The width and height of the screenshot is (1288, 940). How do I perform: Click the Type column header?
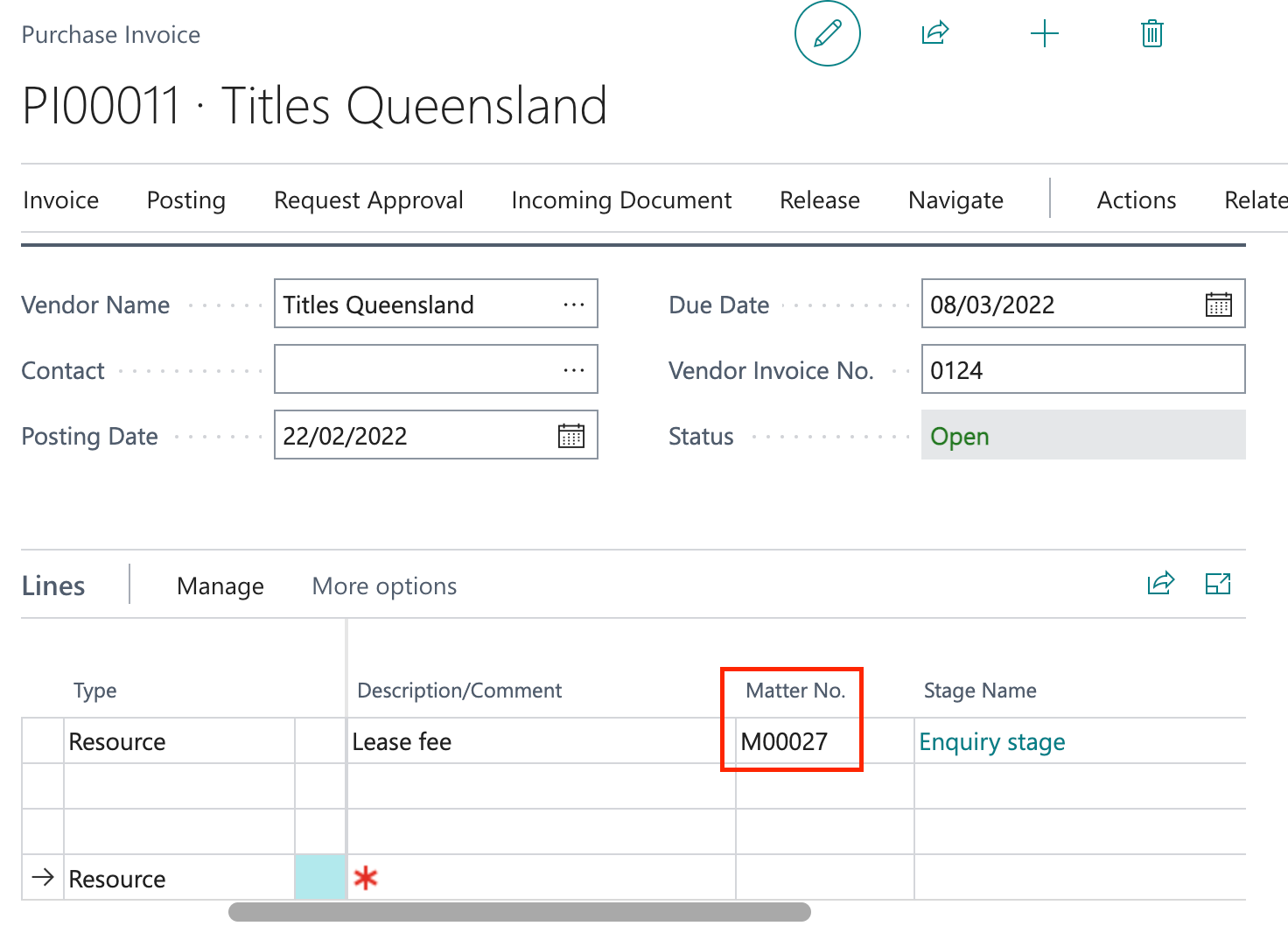(x=95, y=691)
